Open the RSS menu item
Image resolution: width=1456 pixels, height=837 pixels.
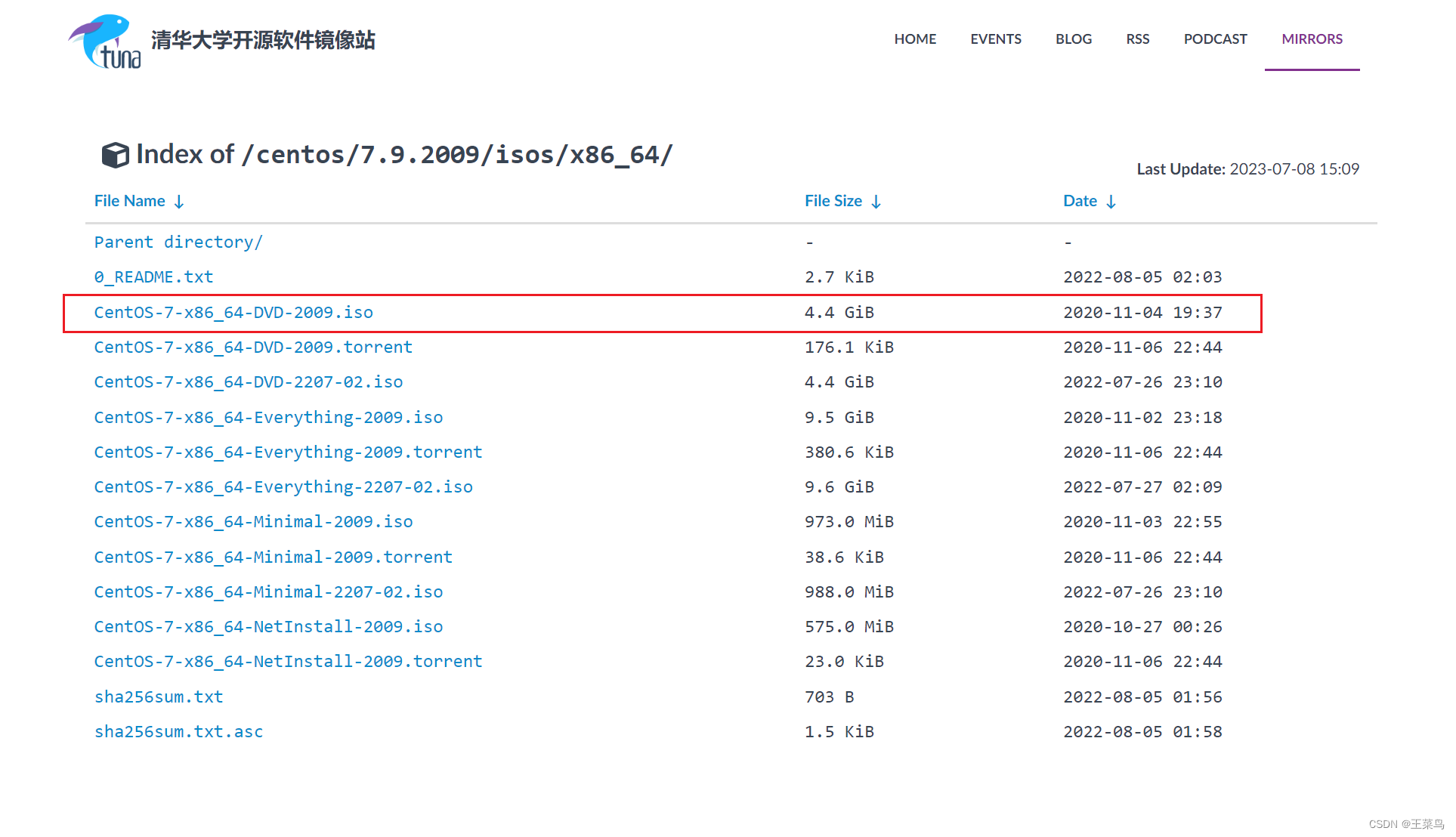click(x=1137, y=39)
